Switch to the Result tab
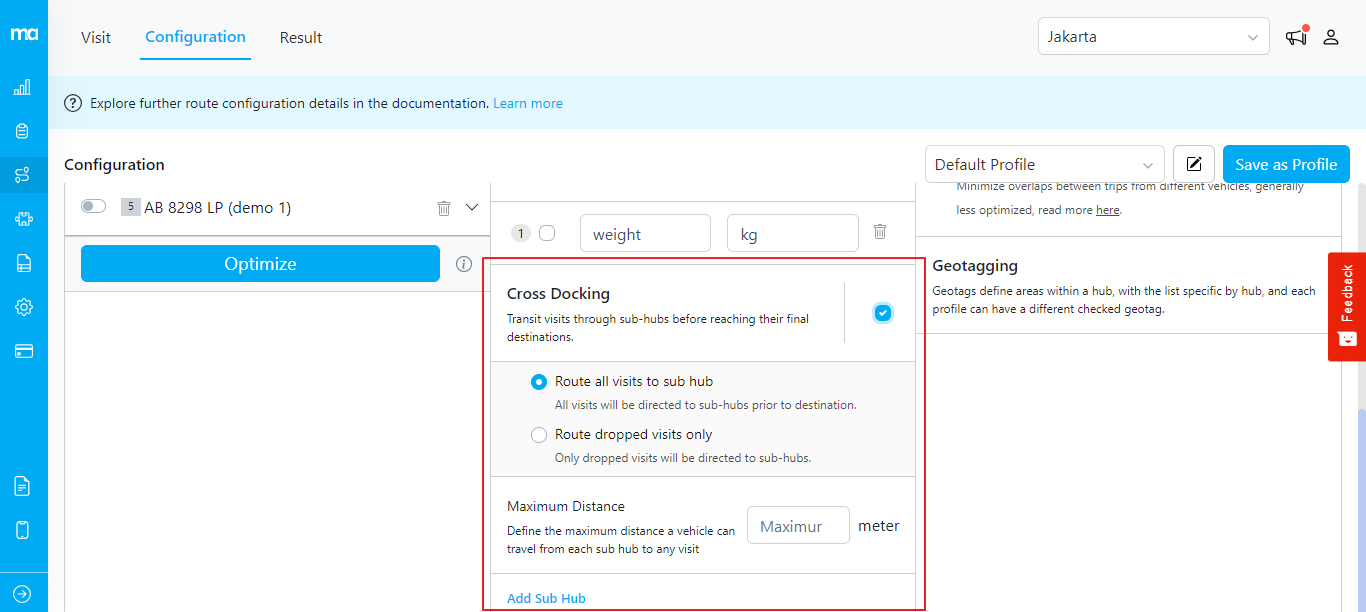 pos(301,38)
